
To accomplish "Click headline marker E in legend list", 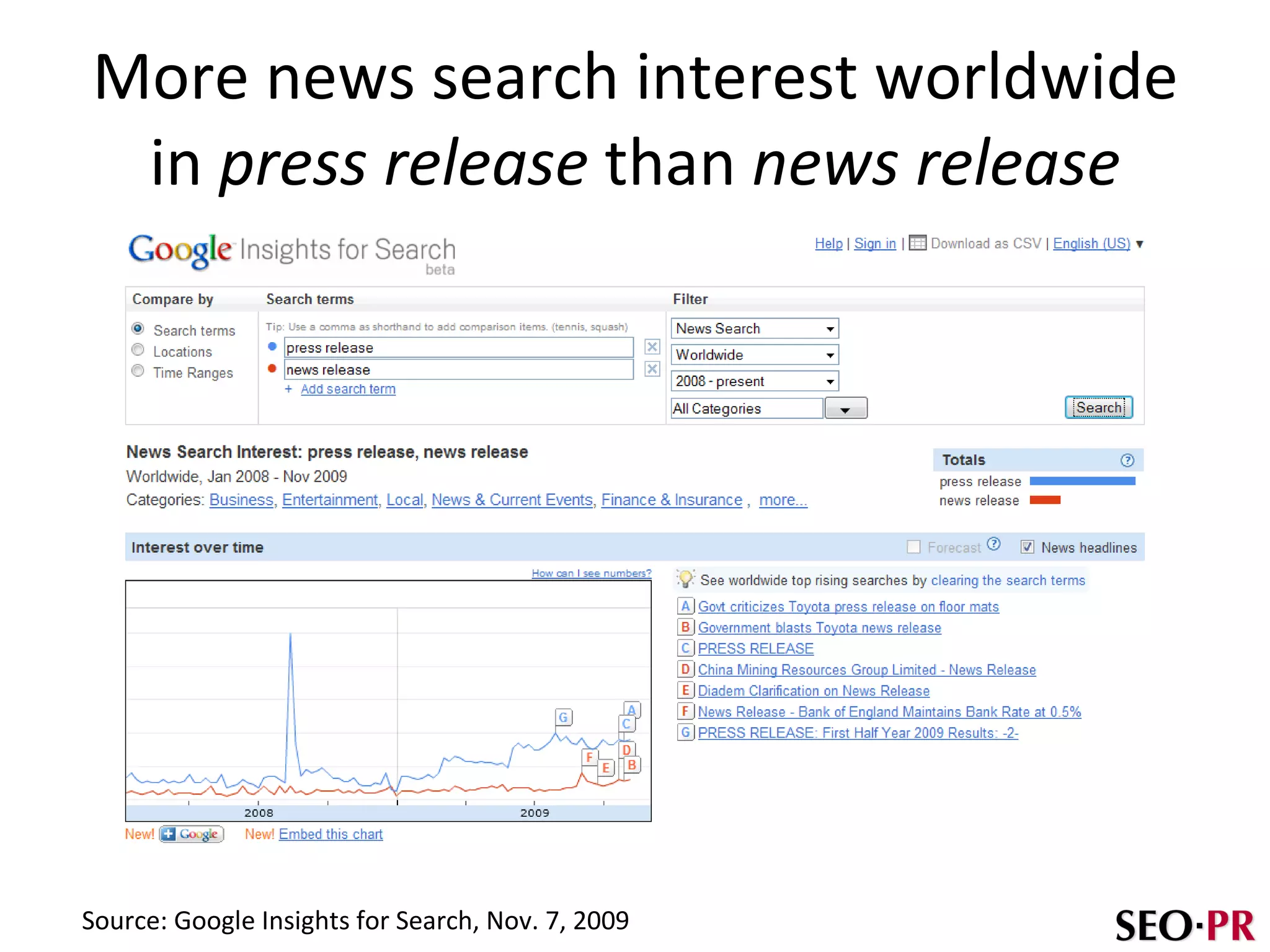I will click(x=685, y=690).
